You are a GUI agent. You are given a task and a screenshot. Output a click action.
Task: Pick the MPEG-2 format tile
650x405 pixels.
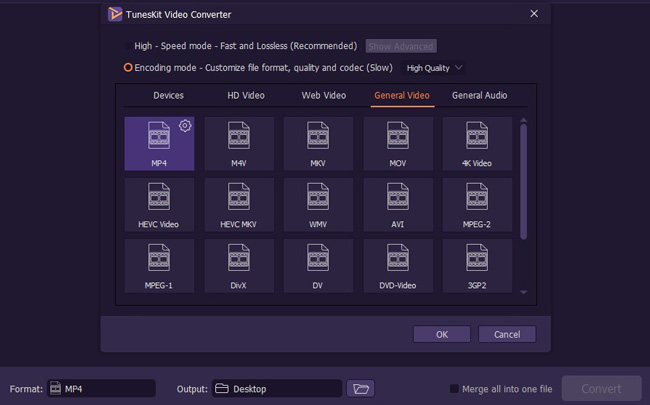[x=477, y=205]
